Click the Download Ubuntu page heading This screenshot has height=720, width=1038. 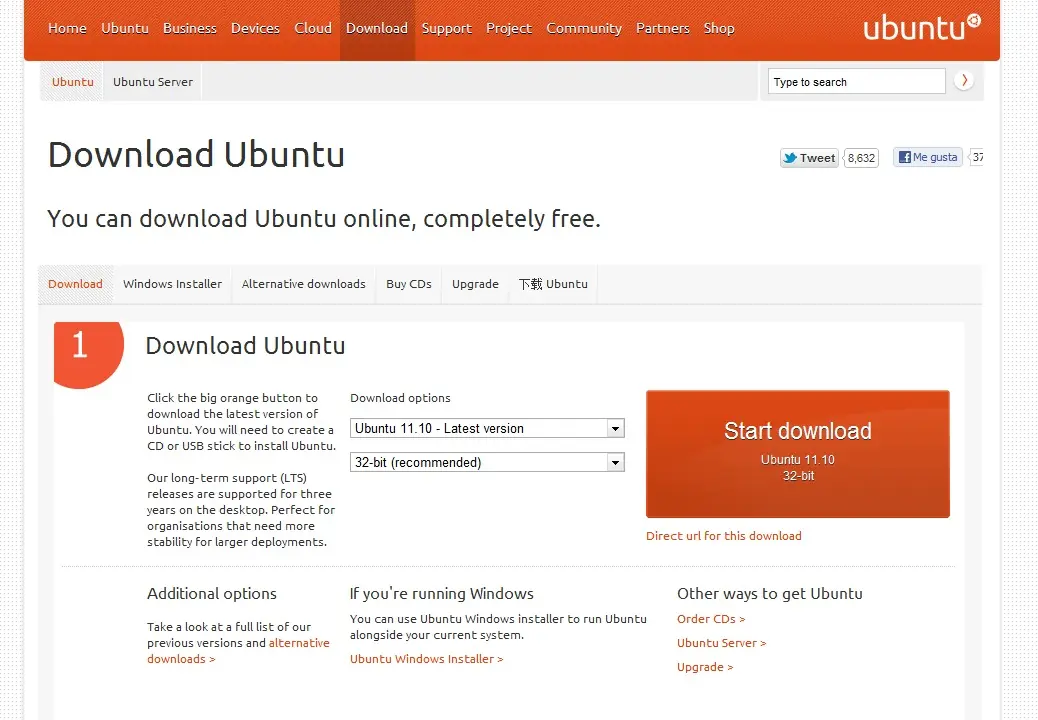coord(197,154)
